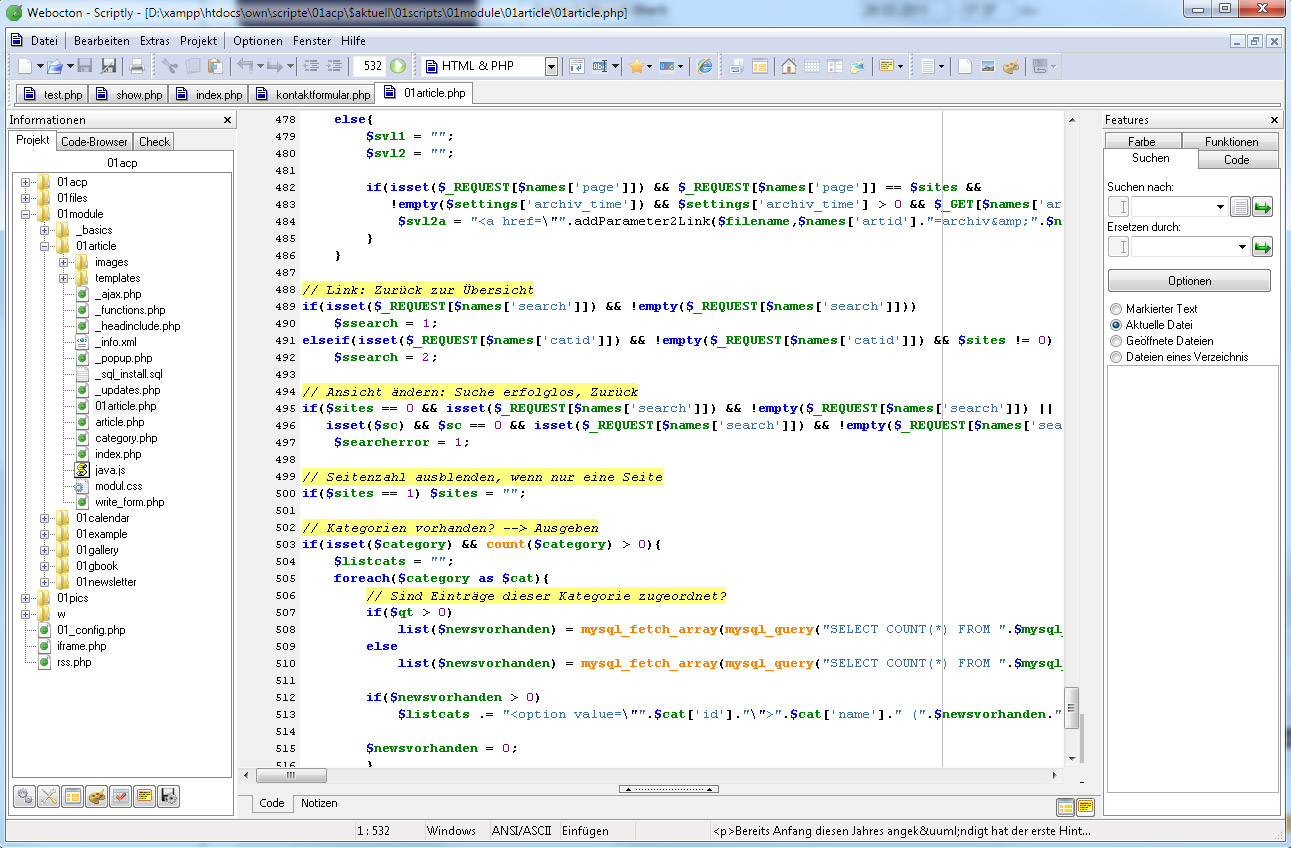Click the Print icon in toolbar
The width and height of the screenshot is (1291, 848).
[x=137, y=66]
